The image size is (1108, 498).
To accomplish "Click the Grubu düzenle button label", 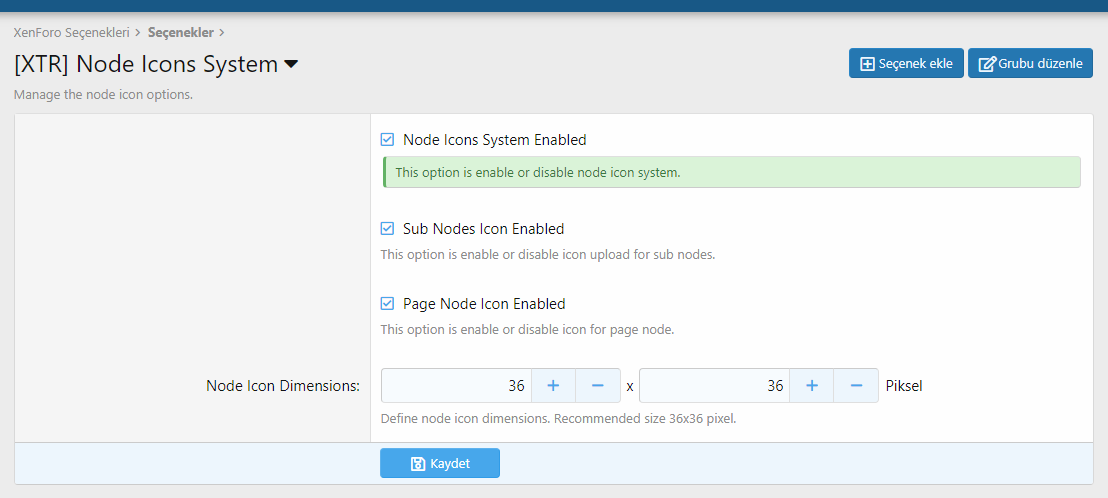I will pyautogui.click(x=1040, y=64).
